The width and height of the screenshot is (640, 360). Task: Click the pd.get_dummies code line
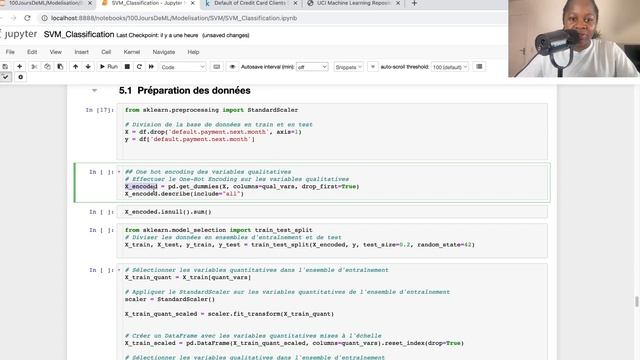[242, 187]
